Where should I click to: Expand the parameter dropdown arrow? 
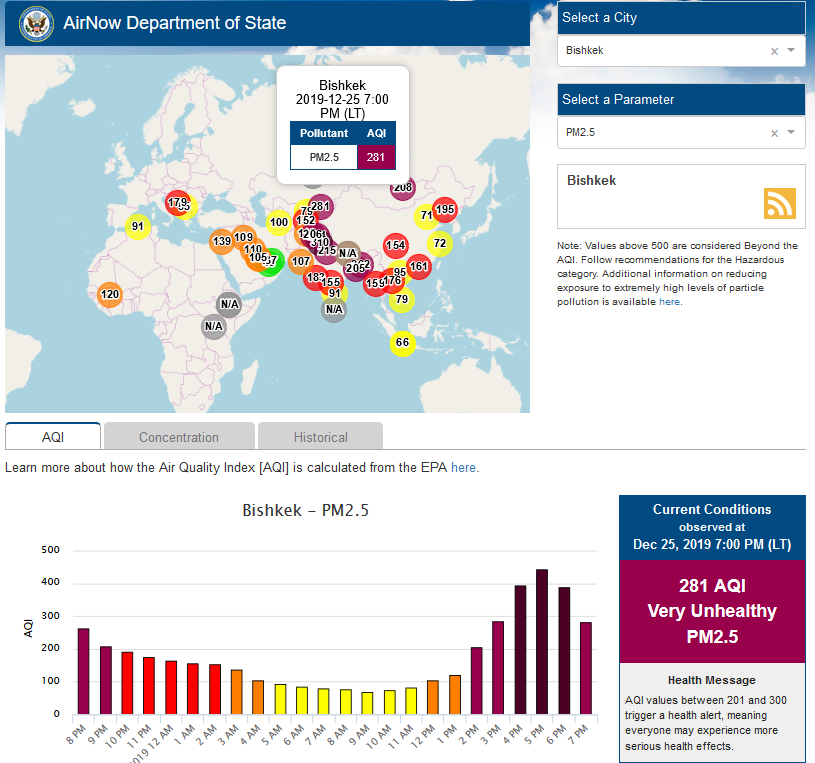click(x=791, y=133)
